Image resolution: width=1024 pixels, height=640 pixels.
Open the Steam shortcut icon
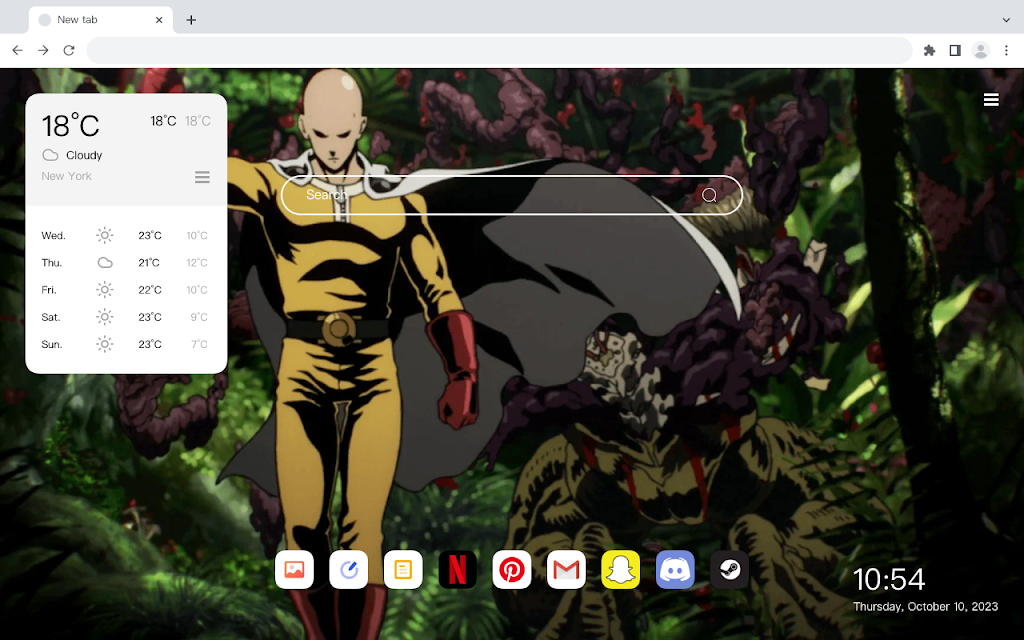[x=729, y=569]
